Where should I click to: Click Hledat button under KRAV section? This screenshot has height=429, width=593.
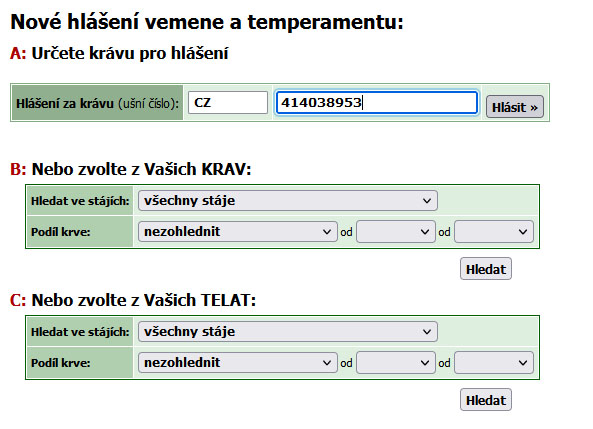coord(486,269)
